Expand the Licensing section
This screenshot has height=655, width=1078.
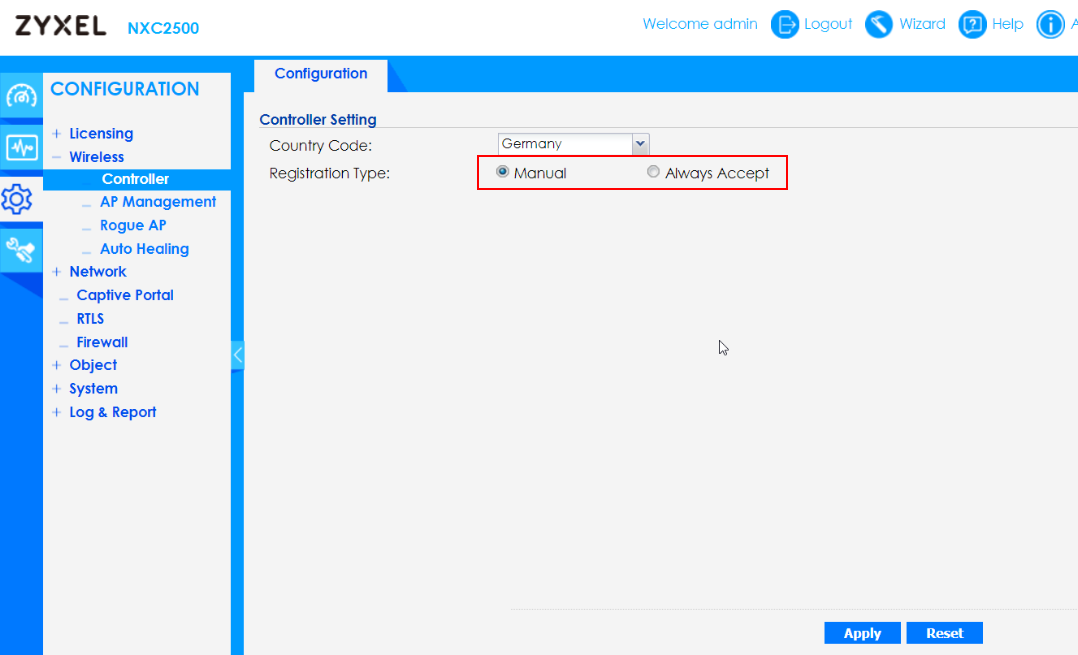point(57,133)
